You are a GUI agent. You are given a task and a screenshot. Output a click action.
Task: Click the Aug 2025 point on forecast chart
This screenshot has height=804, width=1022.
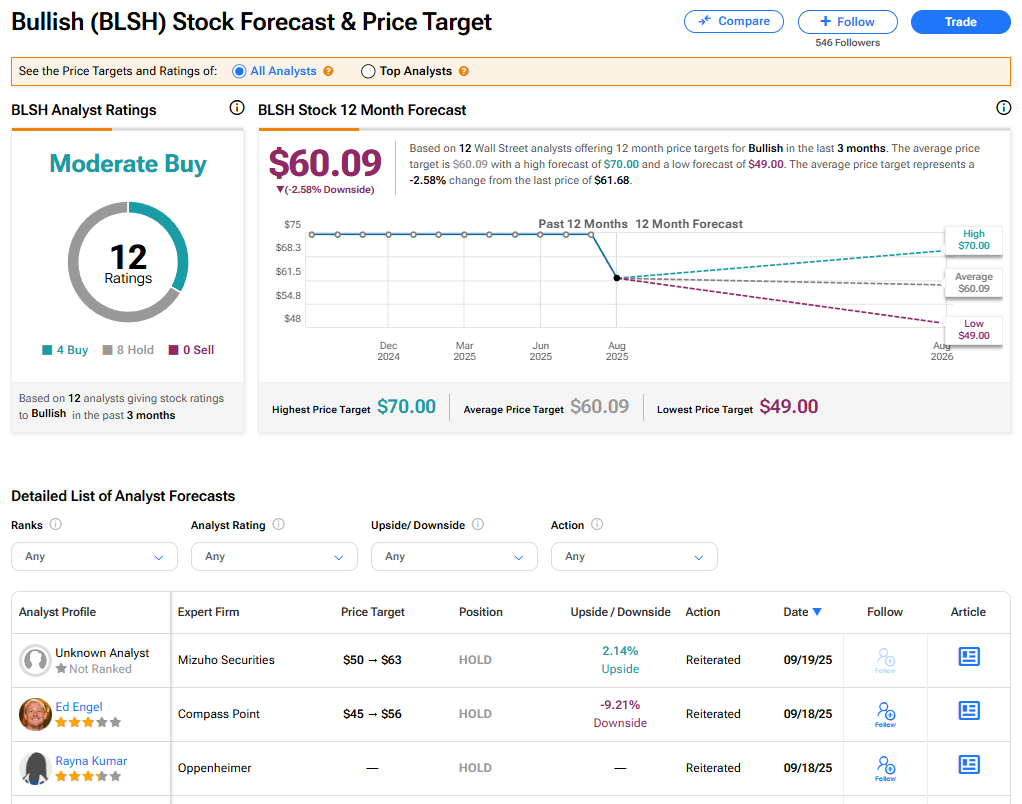click(617, 278)
